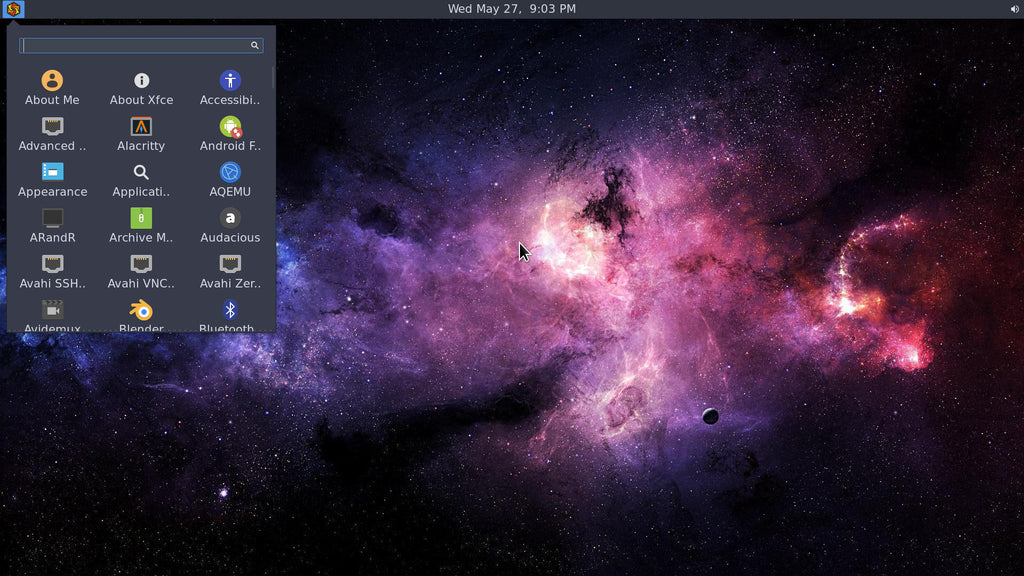This screenshot has height=576, width=1024.
Task: Open the Appearance settings
Action: [x=52, y=177]
